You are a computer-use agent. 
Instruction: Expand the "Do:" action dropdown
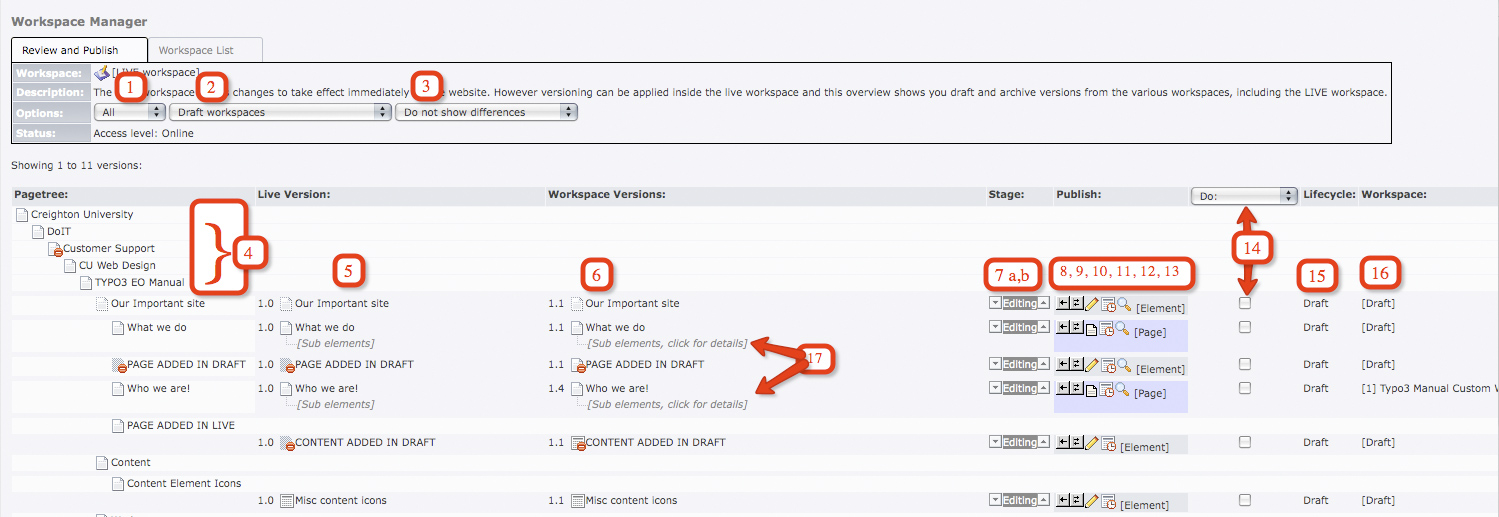(x=1243, y=196)
